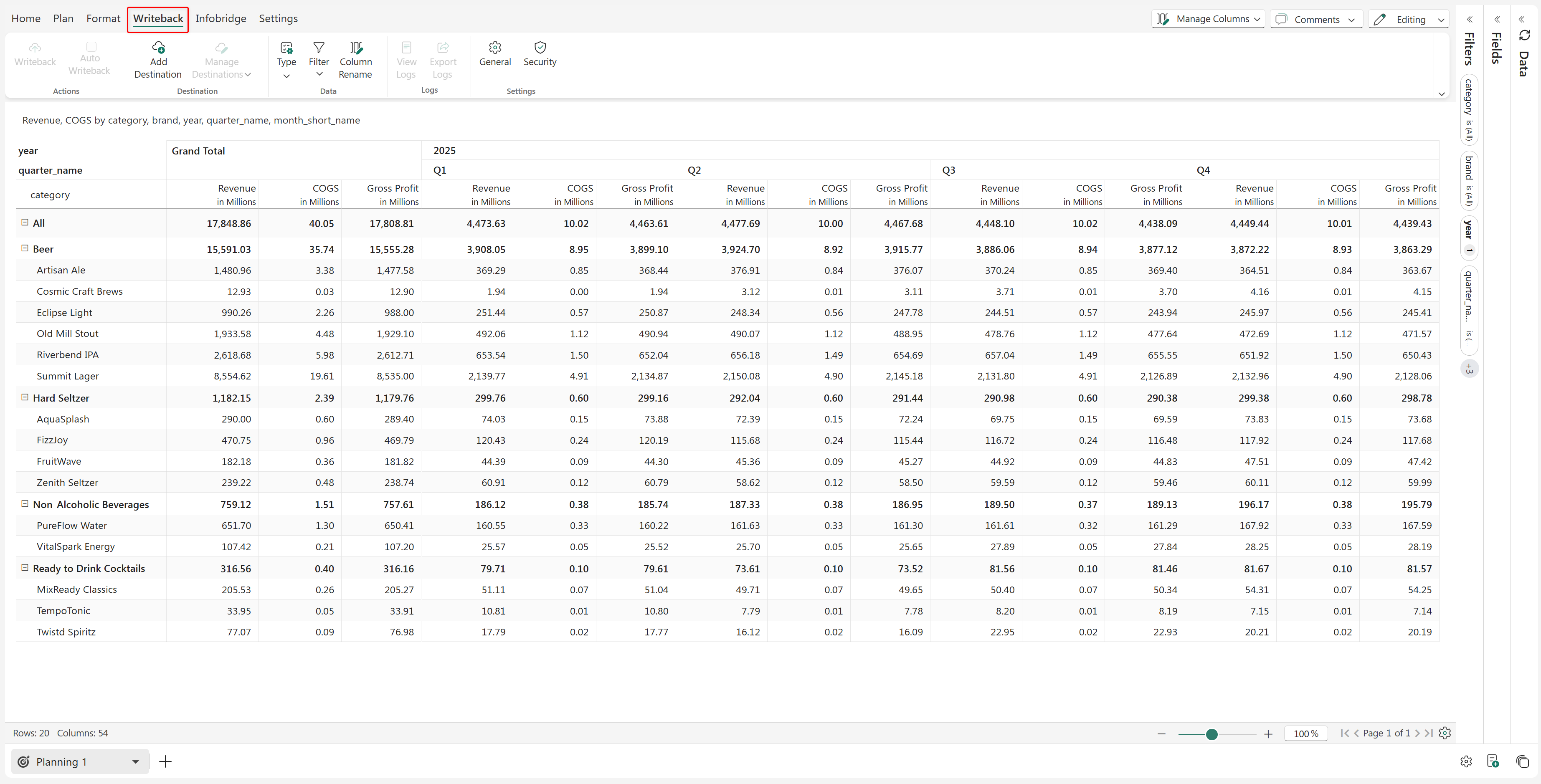
Task: Open General writeback settings
Action: point(495,54)
